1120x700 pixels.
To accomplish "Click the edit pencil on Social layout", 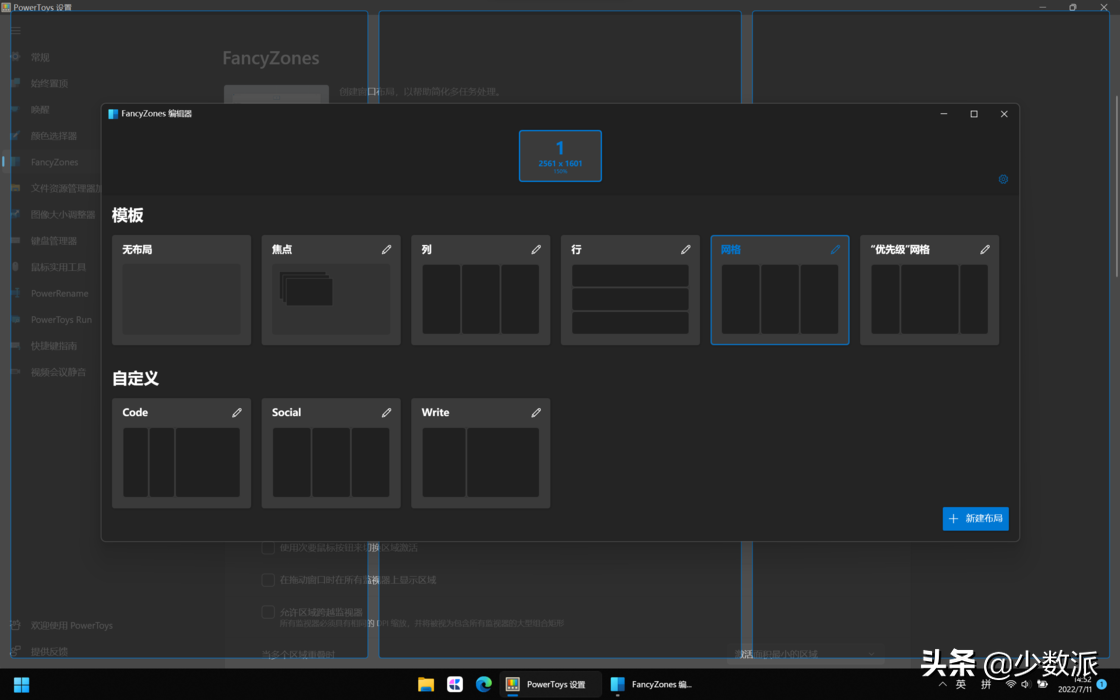I will pos(386,413).
